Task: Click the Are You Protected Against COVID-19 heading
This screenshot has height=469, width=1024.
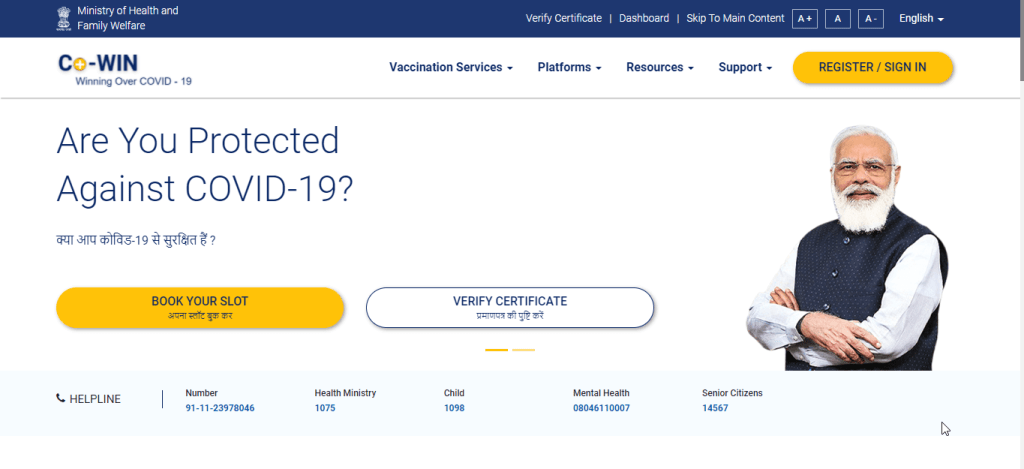Action: tap(204, 165)
